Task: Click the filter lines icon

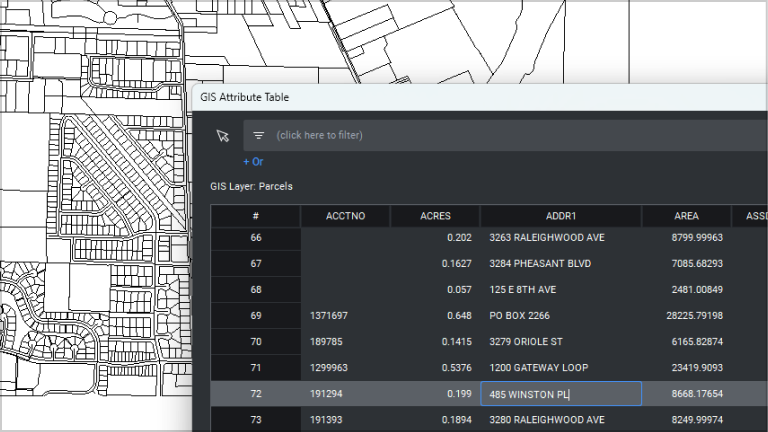Action: (x=258, y=135)
